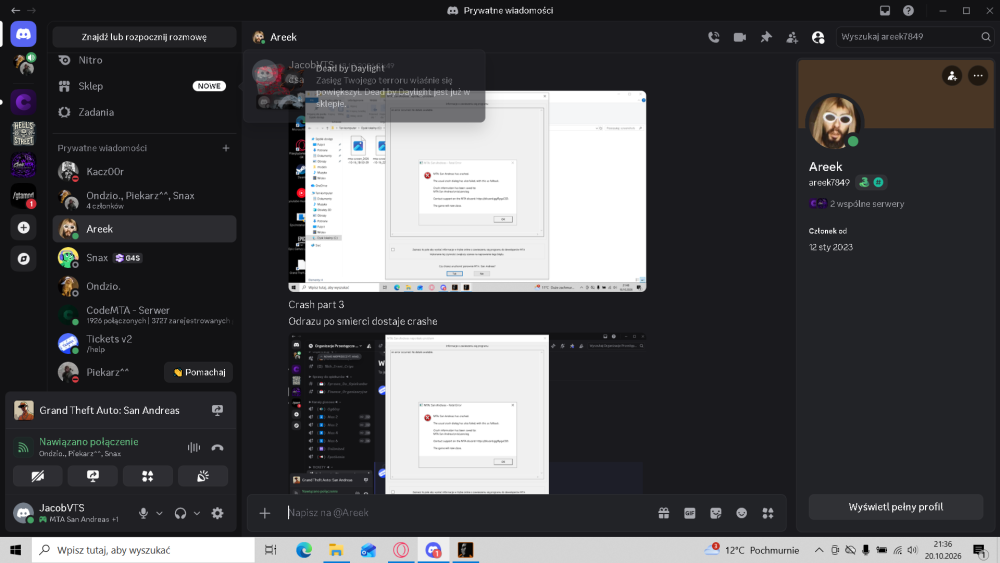Expand headphones output options arrow

click(x=197, y=513)
